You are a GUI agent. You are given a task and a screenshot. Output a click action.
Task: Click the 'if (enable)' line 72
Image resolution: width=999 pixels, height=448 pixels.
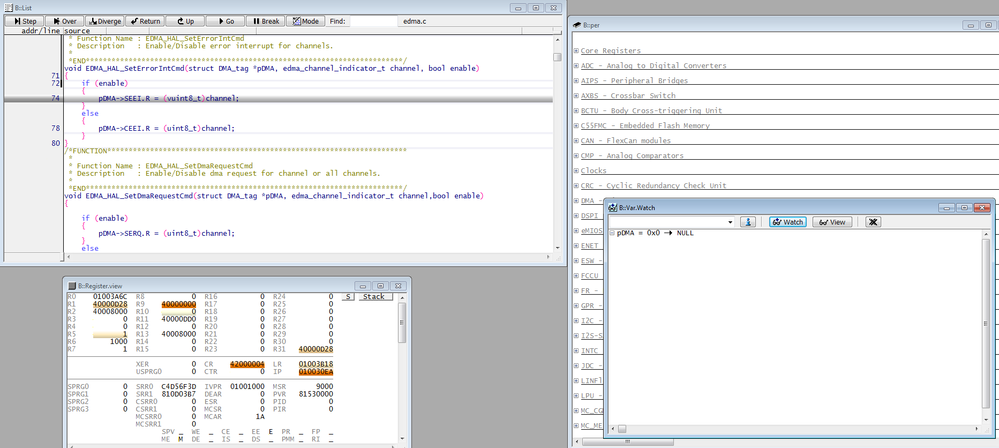coord(105,83)
